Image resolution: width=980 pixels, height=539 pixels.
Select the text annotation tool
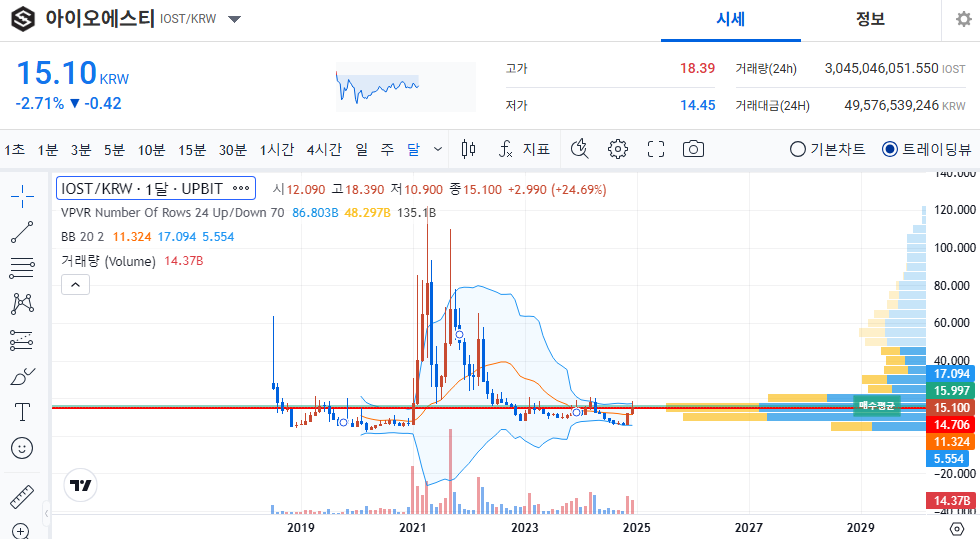22,412
